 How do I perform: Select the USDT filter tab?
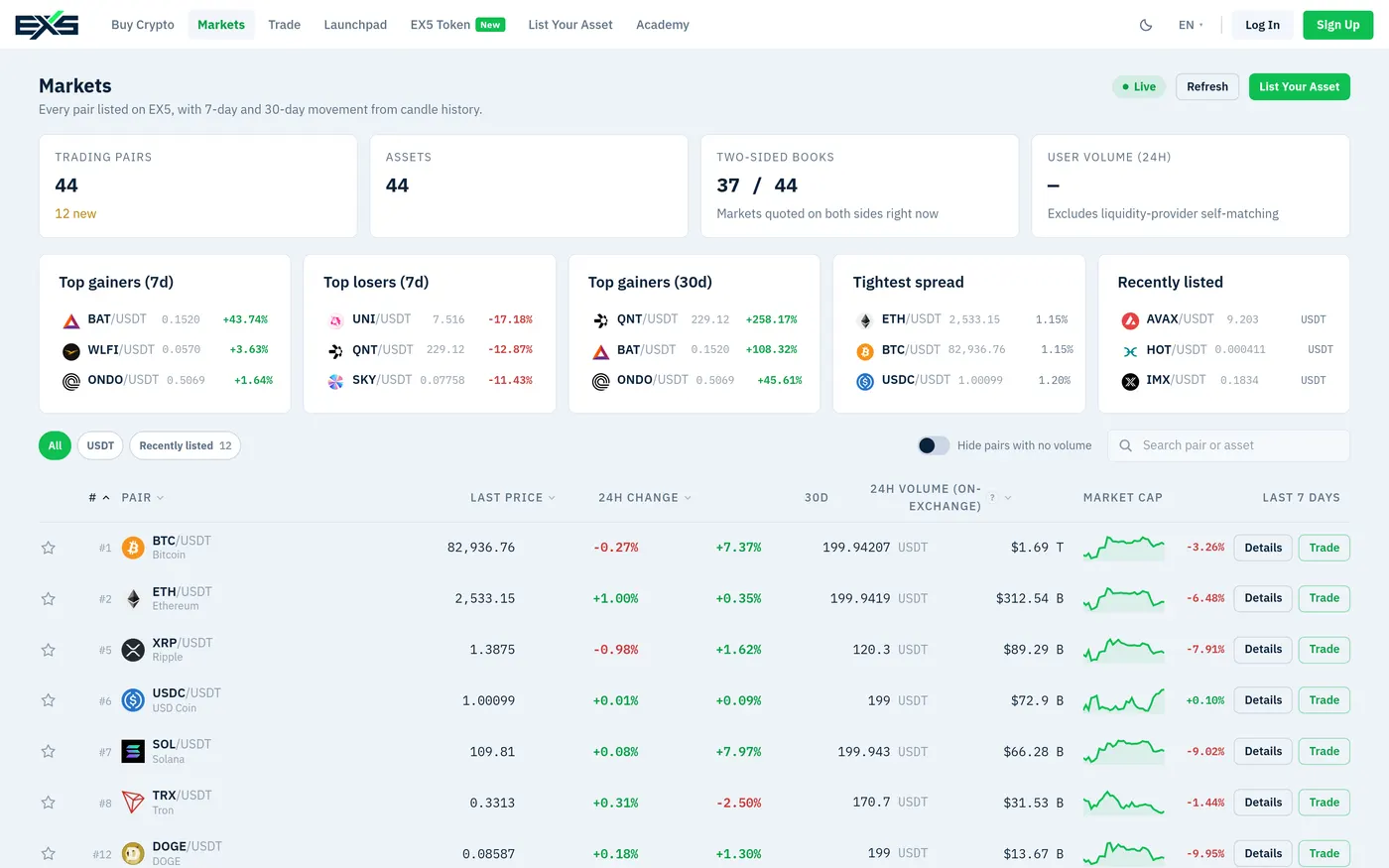click(x=100, y=445)
